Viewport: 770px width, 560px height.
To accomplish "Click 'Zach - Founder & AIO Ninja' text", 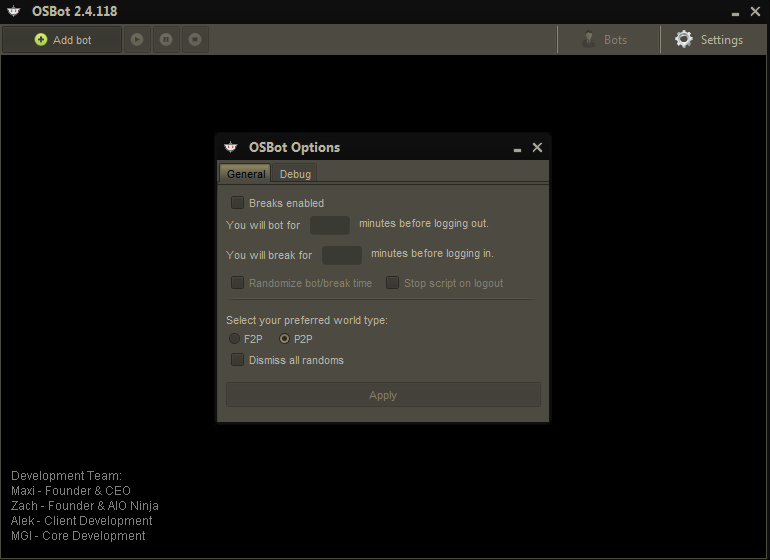I will [x=84, y=505].
